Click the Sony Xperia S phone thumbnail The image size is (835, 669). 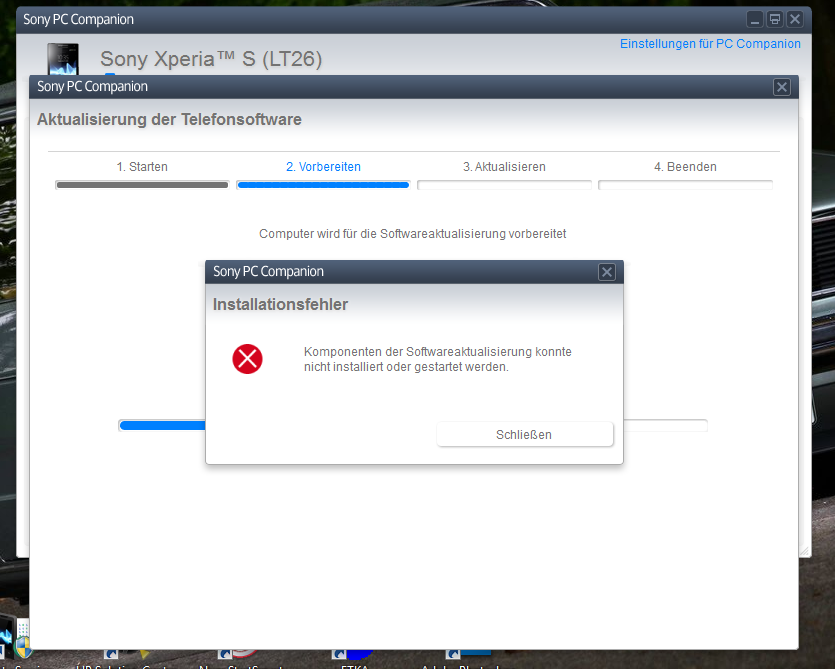click(x=63, y=59)
